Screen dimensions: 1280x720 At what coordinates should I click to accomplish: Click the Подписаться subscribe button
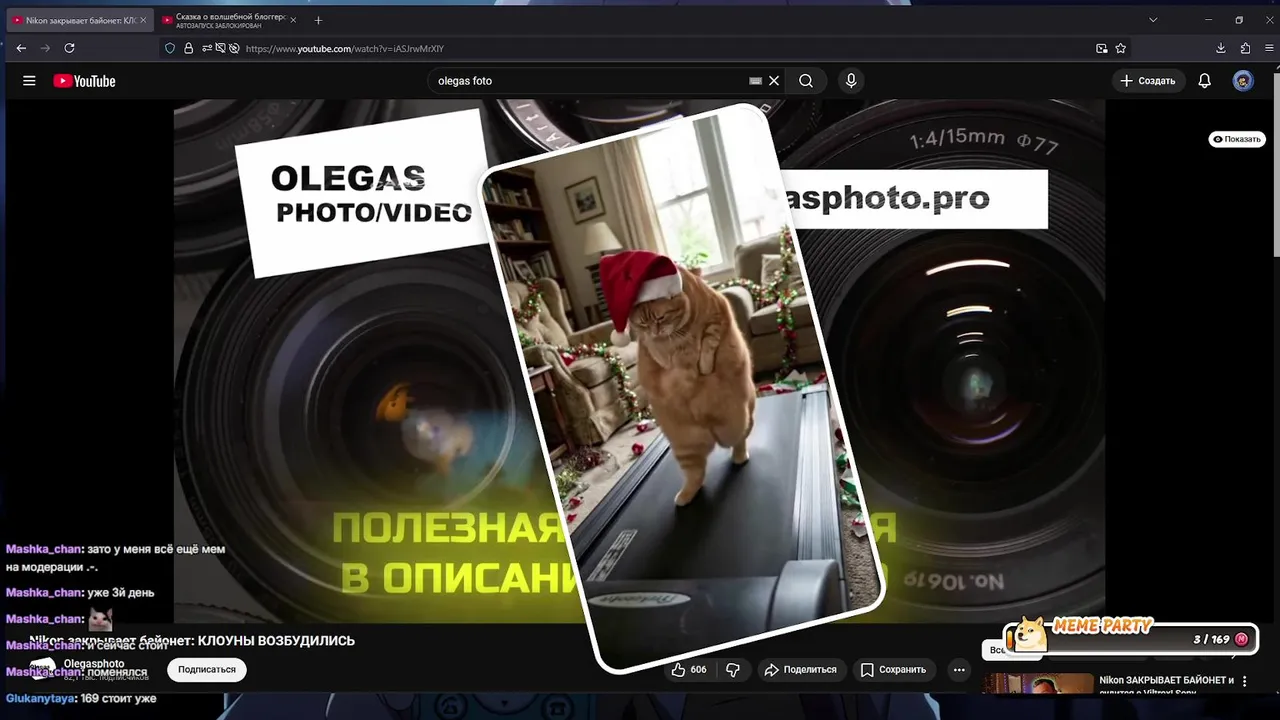207,670
